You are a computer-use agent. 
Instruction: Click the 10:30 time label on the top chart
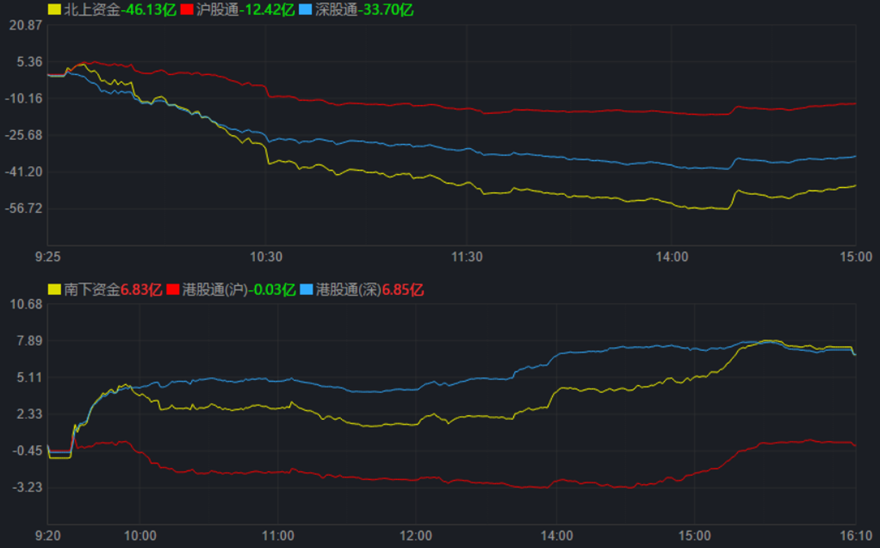tap(266, 256)
